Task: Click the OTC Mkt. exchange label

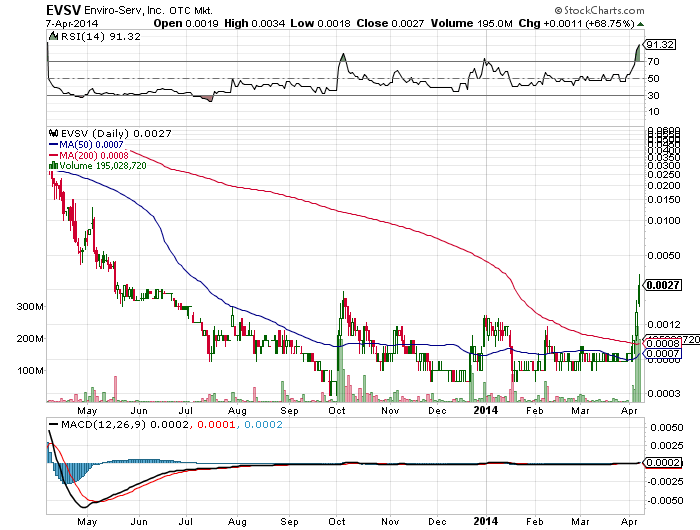Action: point(191,10)
